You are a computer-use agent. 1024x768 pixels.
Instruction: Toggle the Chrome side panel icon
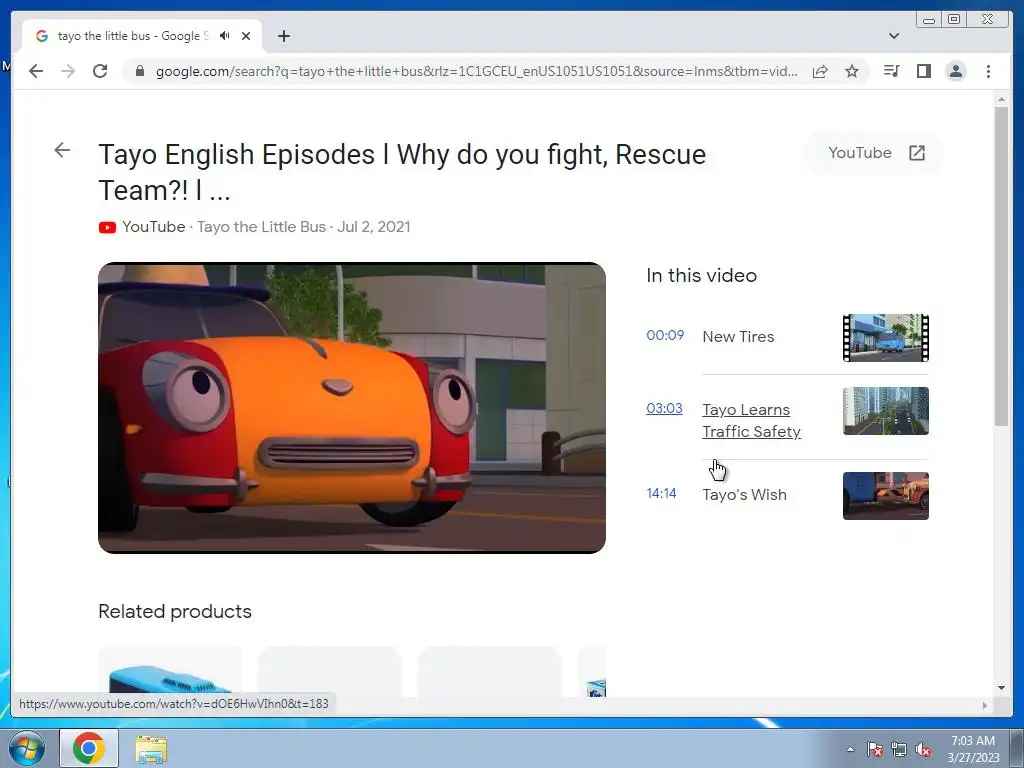[923, 71]
